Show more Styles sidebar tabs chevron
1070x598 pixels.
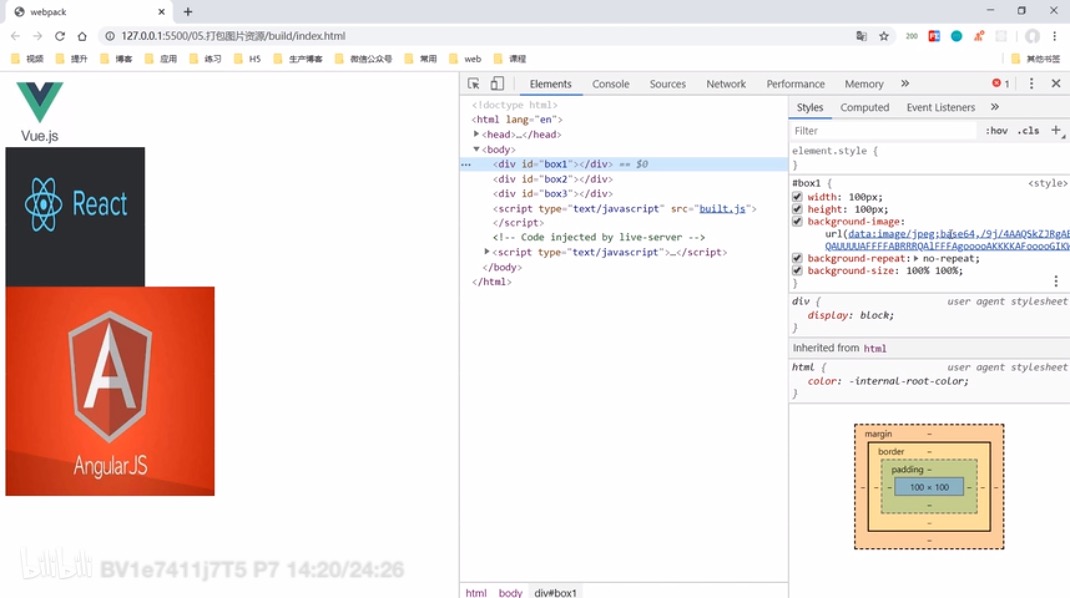click(995, 107)
